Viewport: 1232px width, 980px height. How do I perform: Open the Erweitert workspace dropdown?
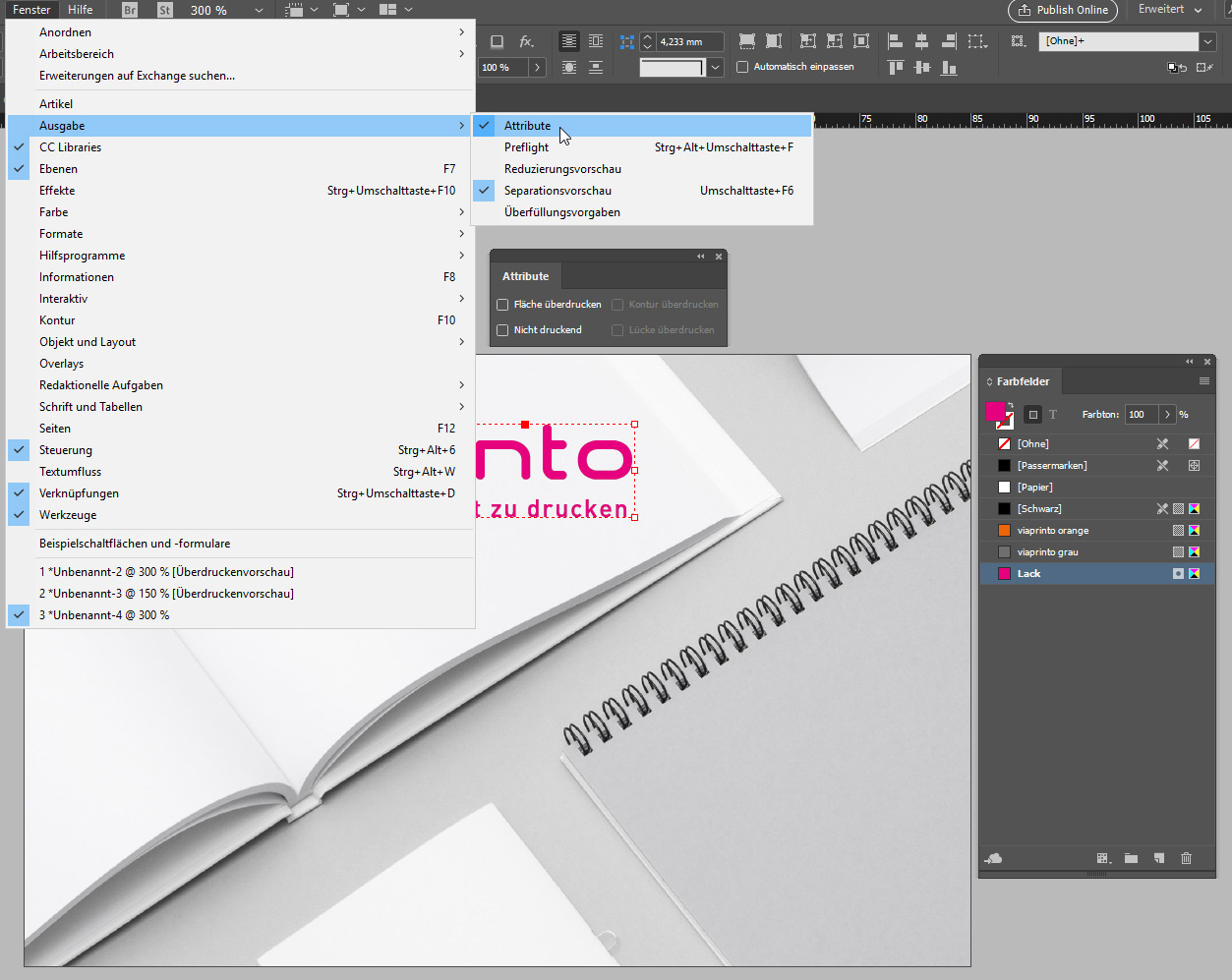point(1170,10)
